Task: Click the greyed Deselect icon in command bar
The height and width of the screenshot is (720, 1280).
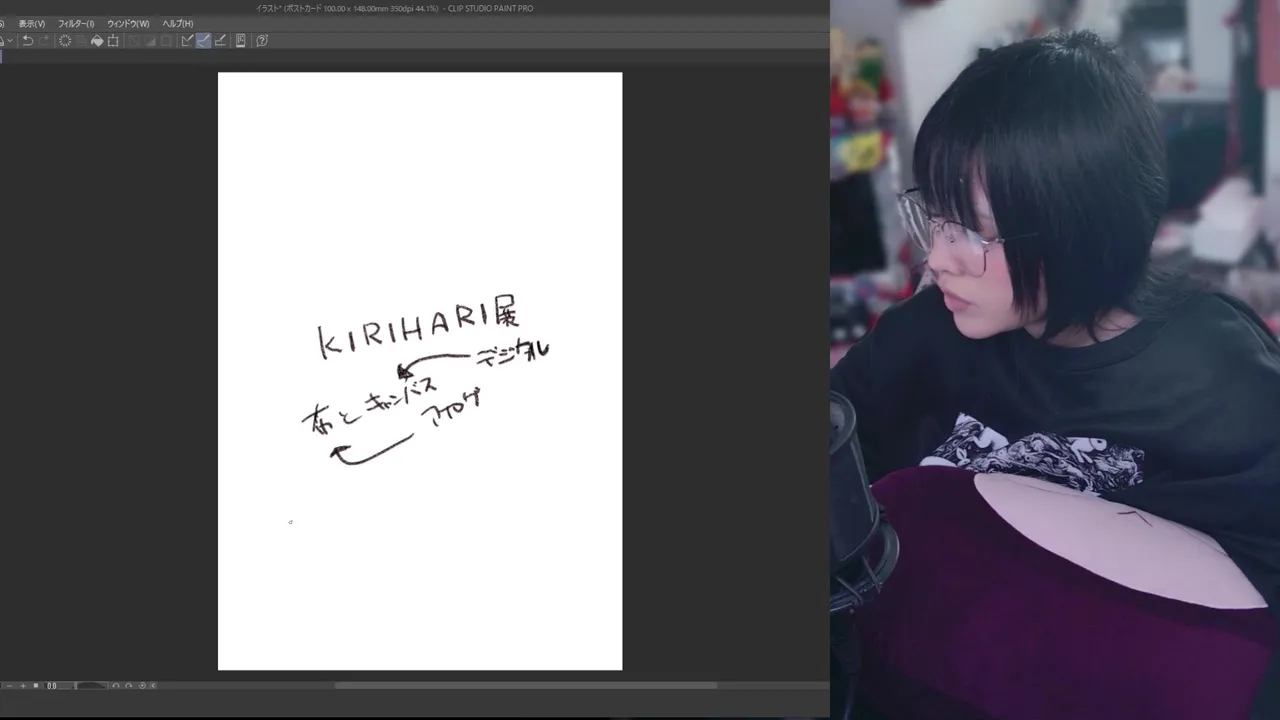Action: 135,41
